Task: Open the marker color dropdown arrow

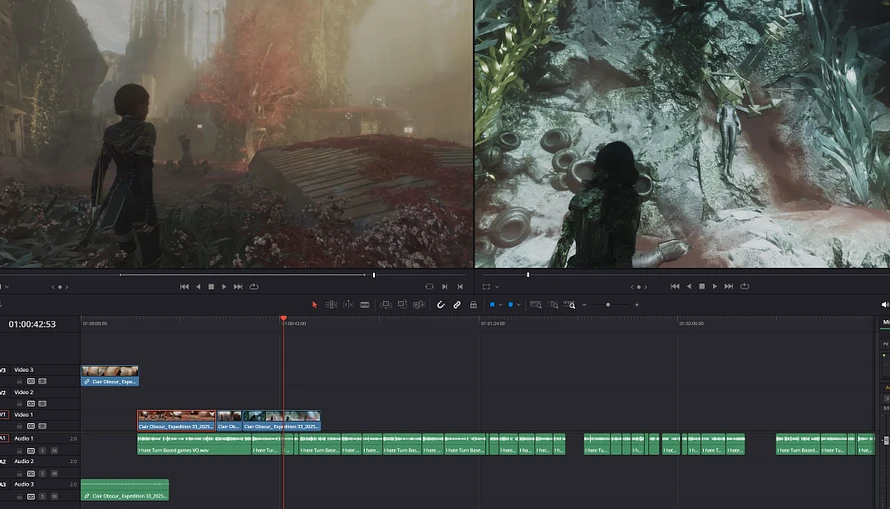Action: [518, 305]
